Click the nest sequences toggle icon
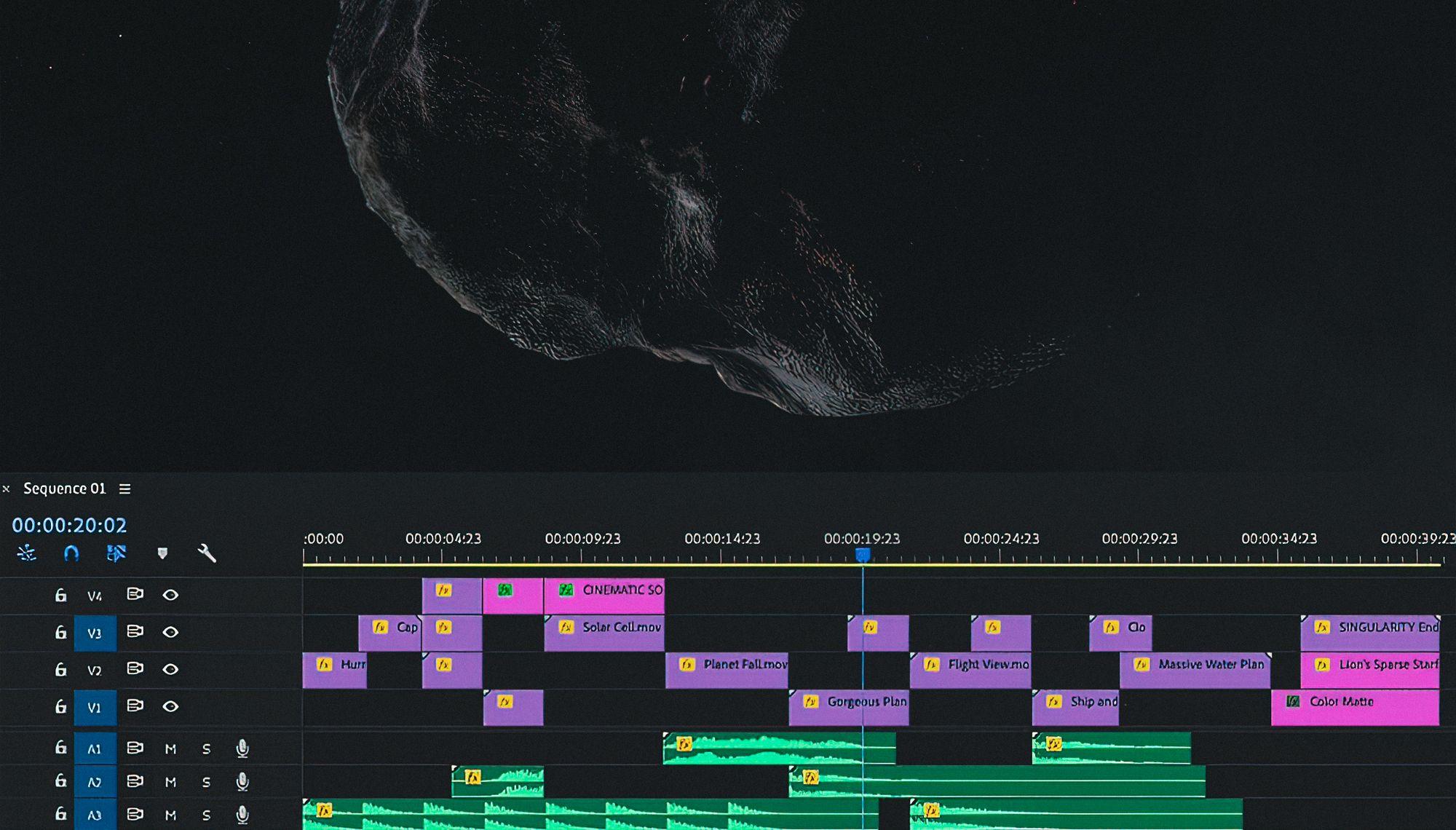The width and height of the screenshot is (1456, 830). 27,553
